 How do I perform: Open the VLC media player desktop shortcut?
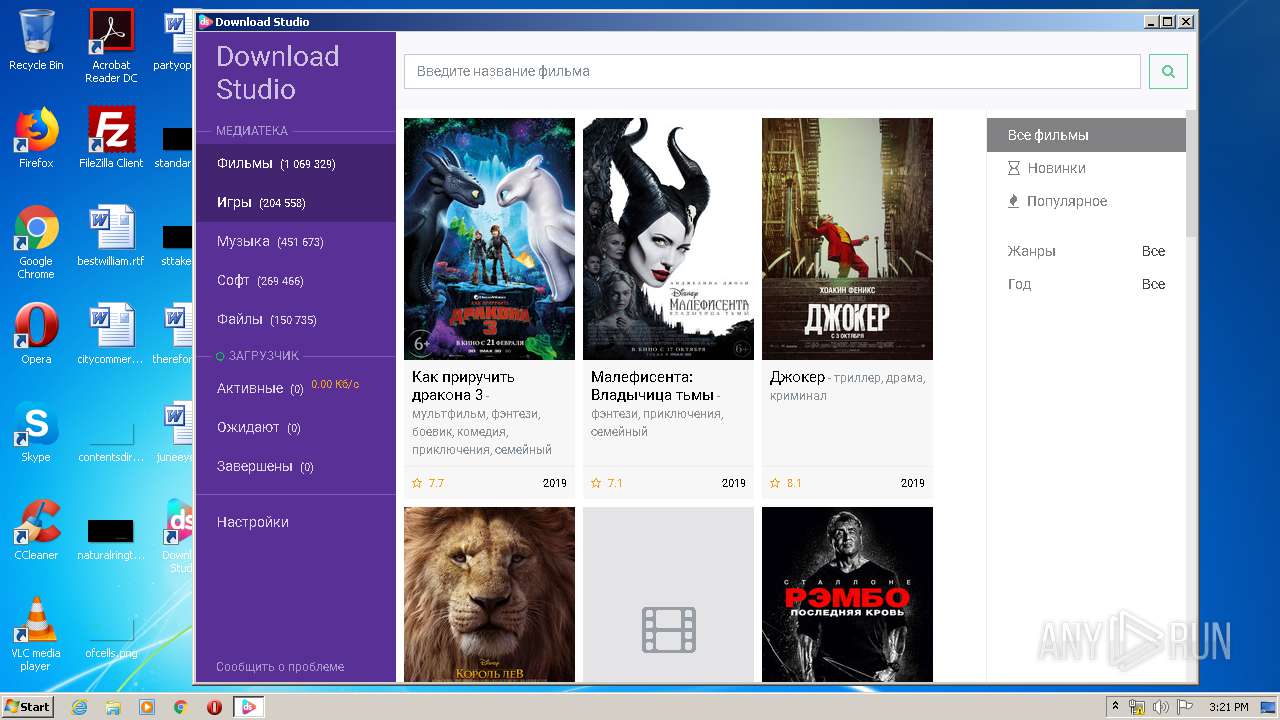pos(36,634)
